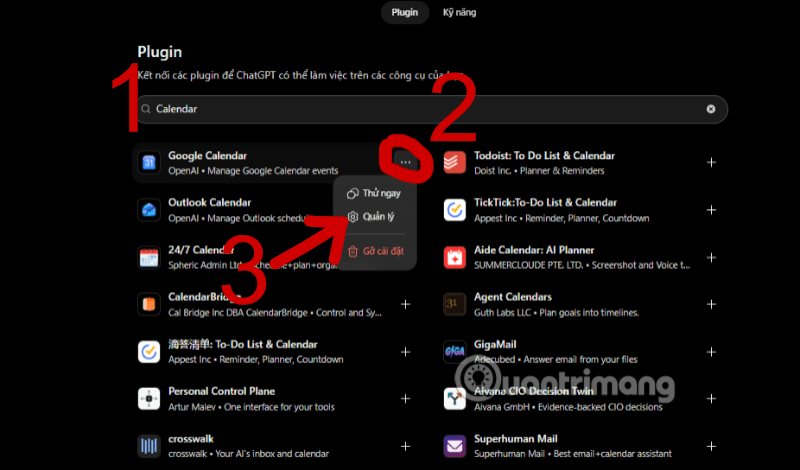Viewport: 800px width, 470px height.
Task: Add Aide Calendar: AI Planner plugin
Action: (711, 258)
